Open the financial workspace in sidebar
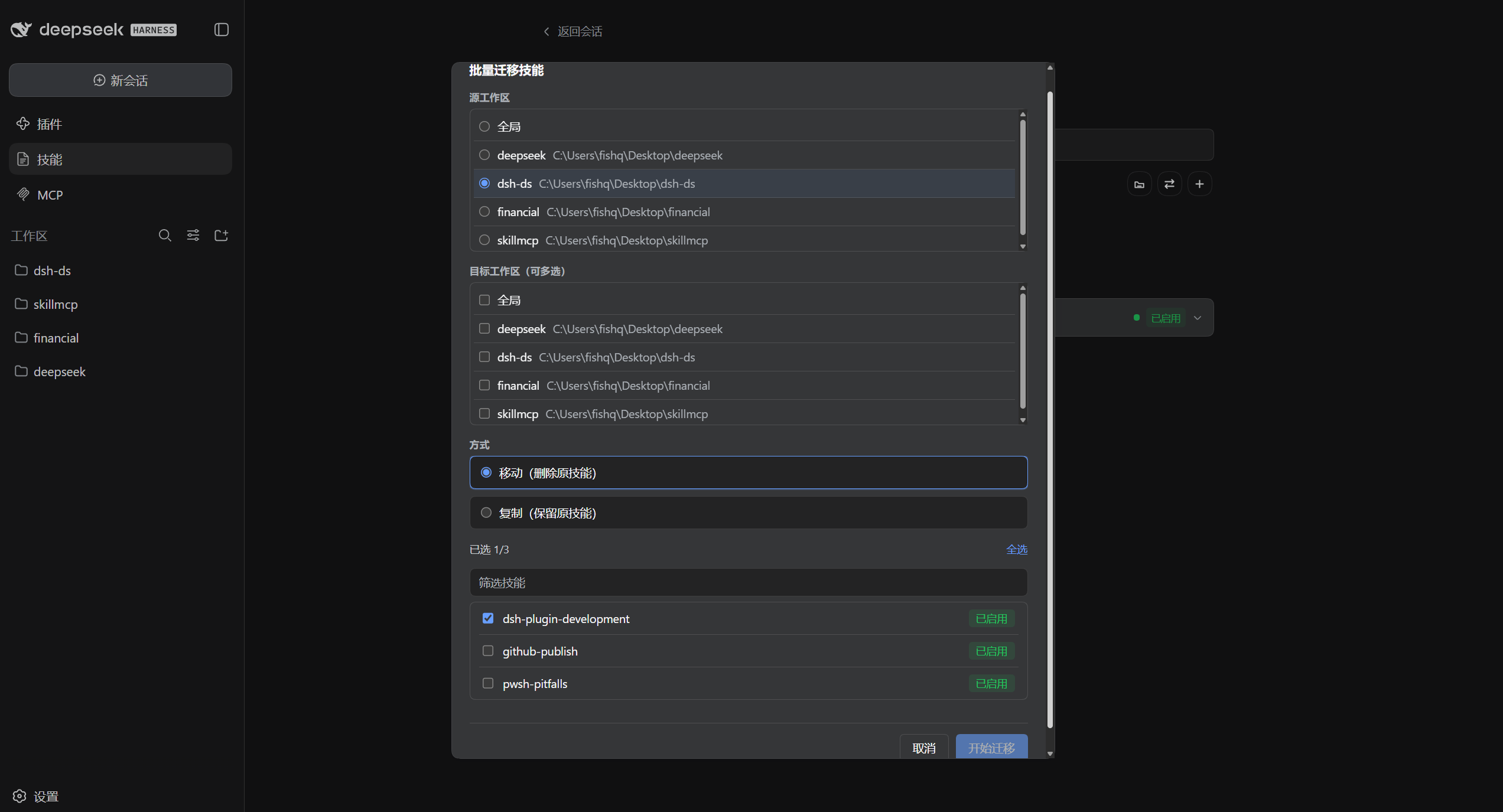Image resolution: width=1503 pixels, height=812 pixels. coord(121,338)
